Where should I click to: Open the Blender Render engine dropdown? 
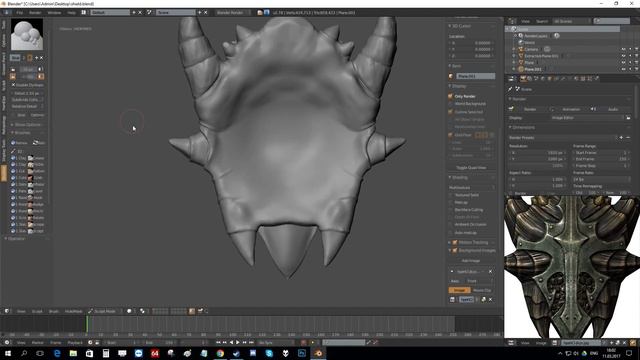point(233,13)
